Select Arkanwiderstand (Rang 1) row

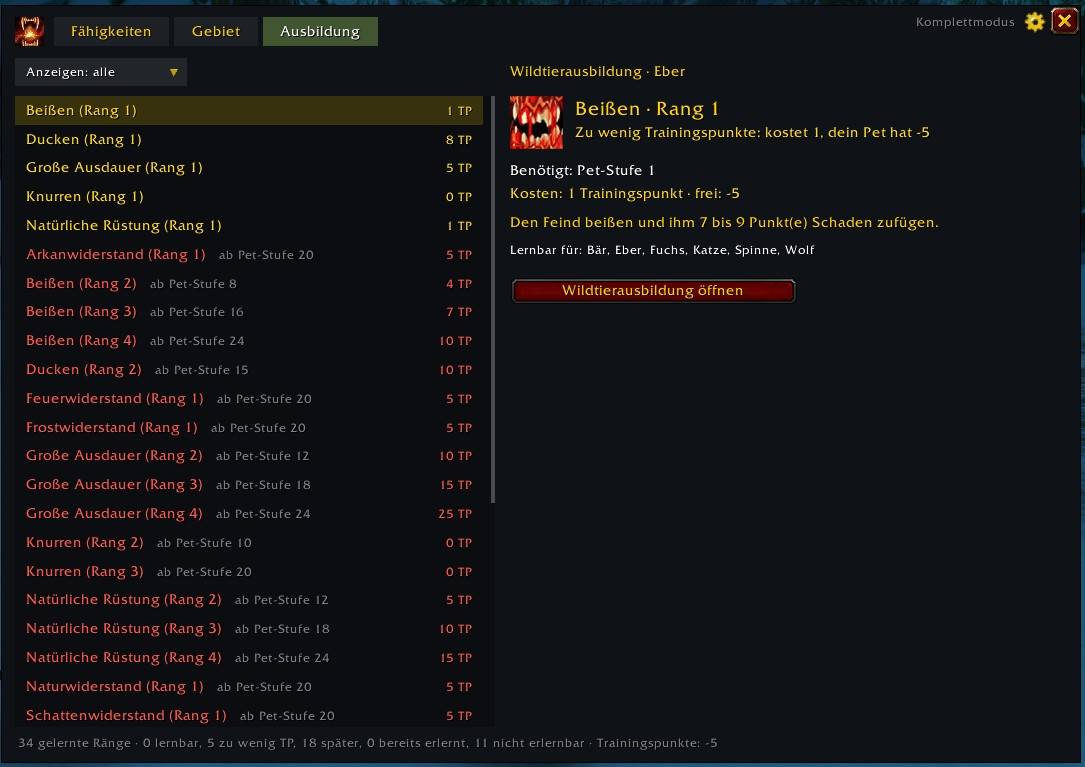tap(249, 255)
